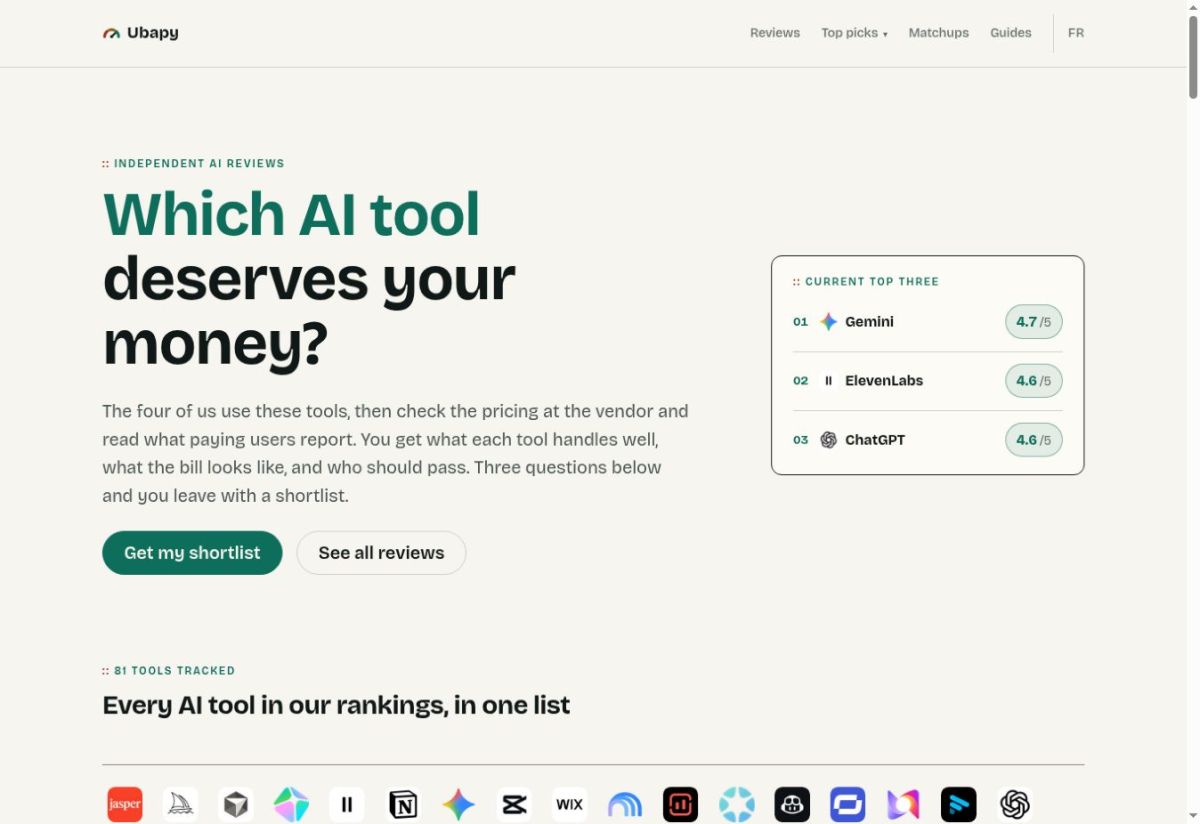The height and width of the screenshot is (824, 1200).
Task: Open the Wix tool icon
Action: click(x=569, y=804)
